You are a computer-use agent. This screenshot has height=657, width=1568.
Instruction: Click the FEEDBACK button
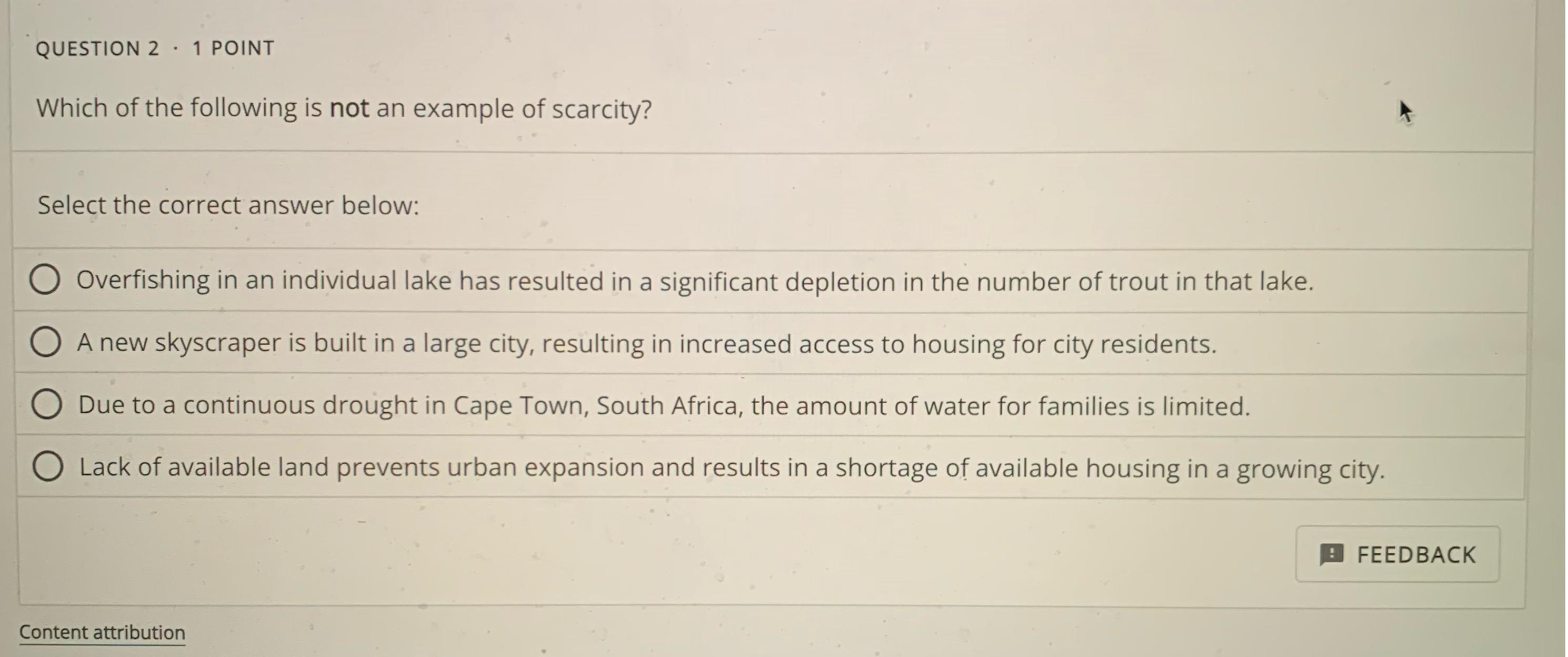(1397, 555)
